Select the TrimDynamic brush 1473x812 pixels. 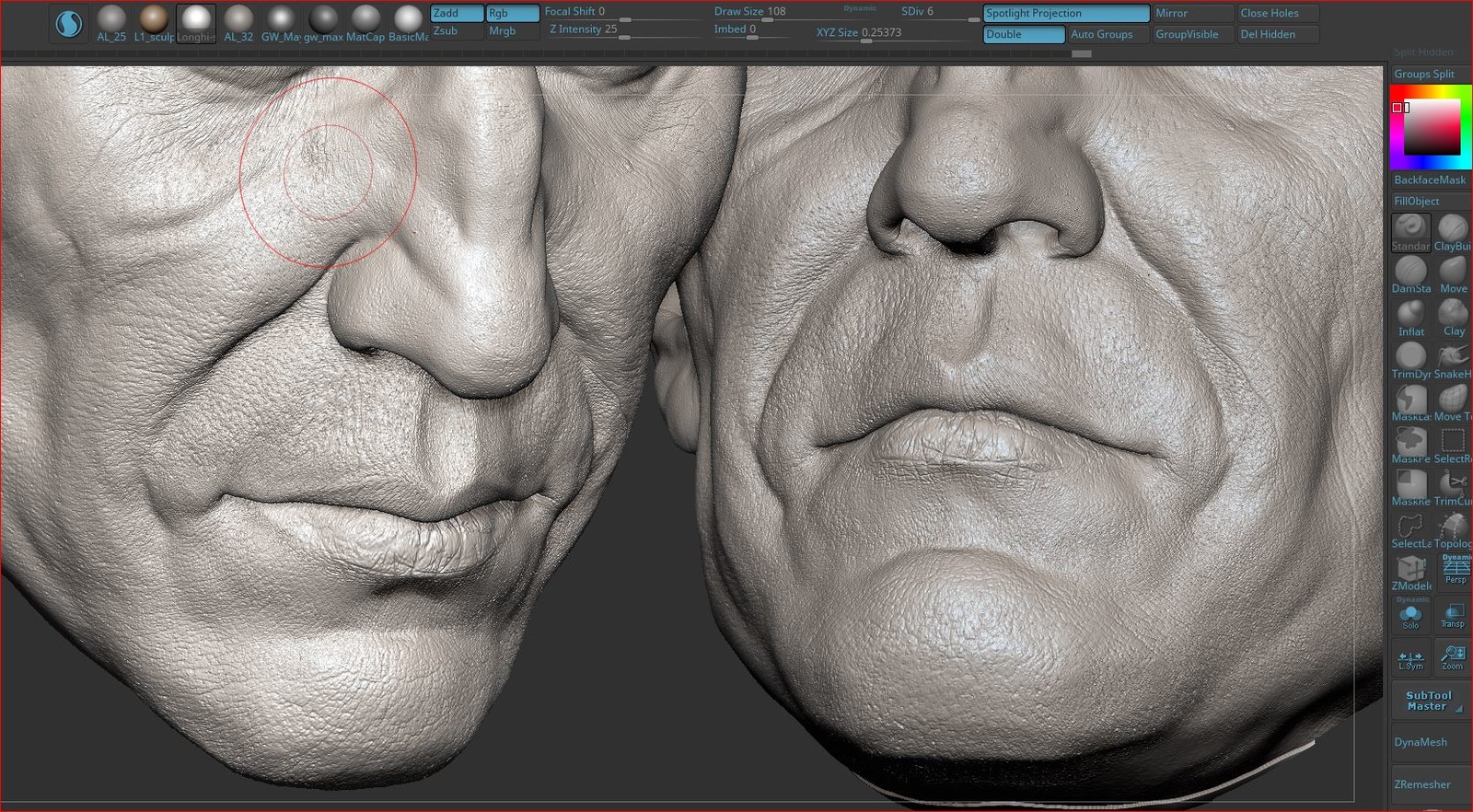click(x=1409, y=359)
